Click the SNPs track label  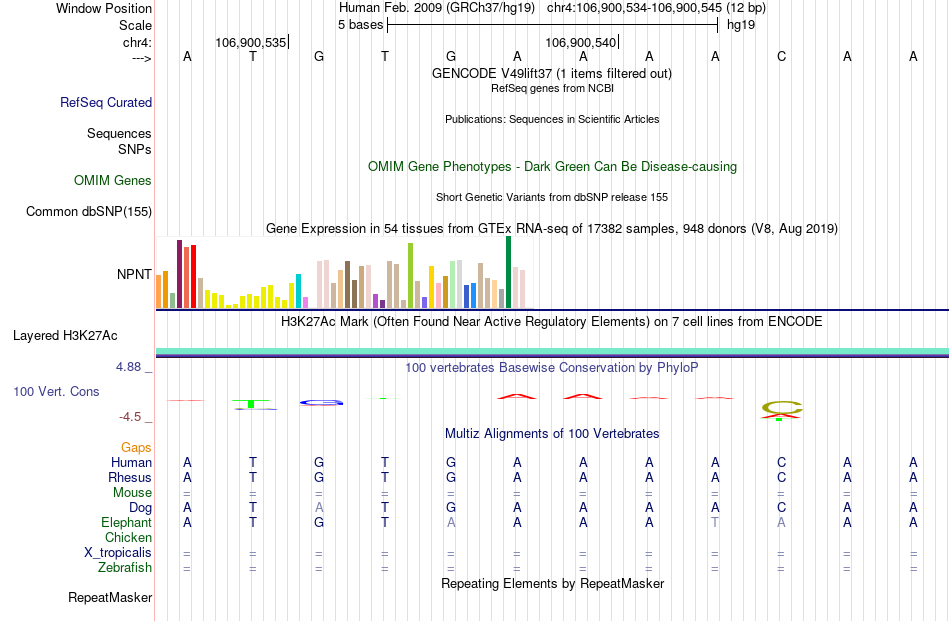pos(135,149)
